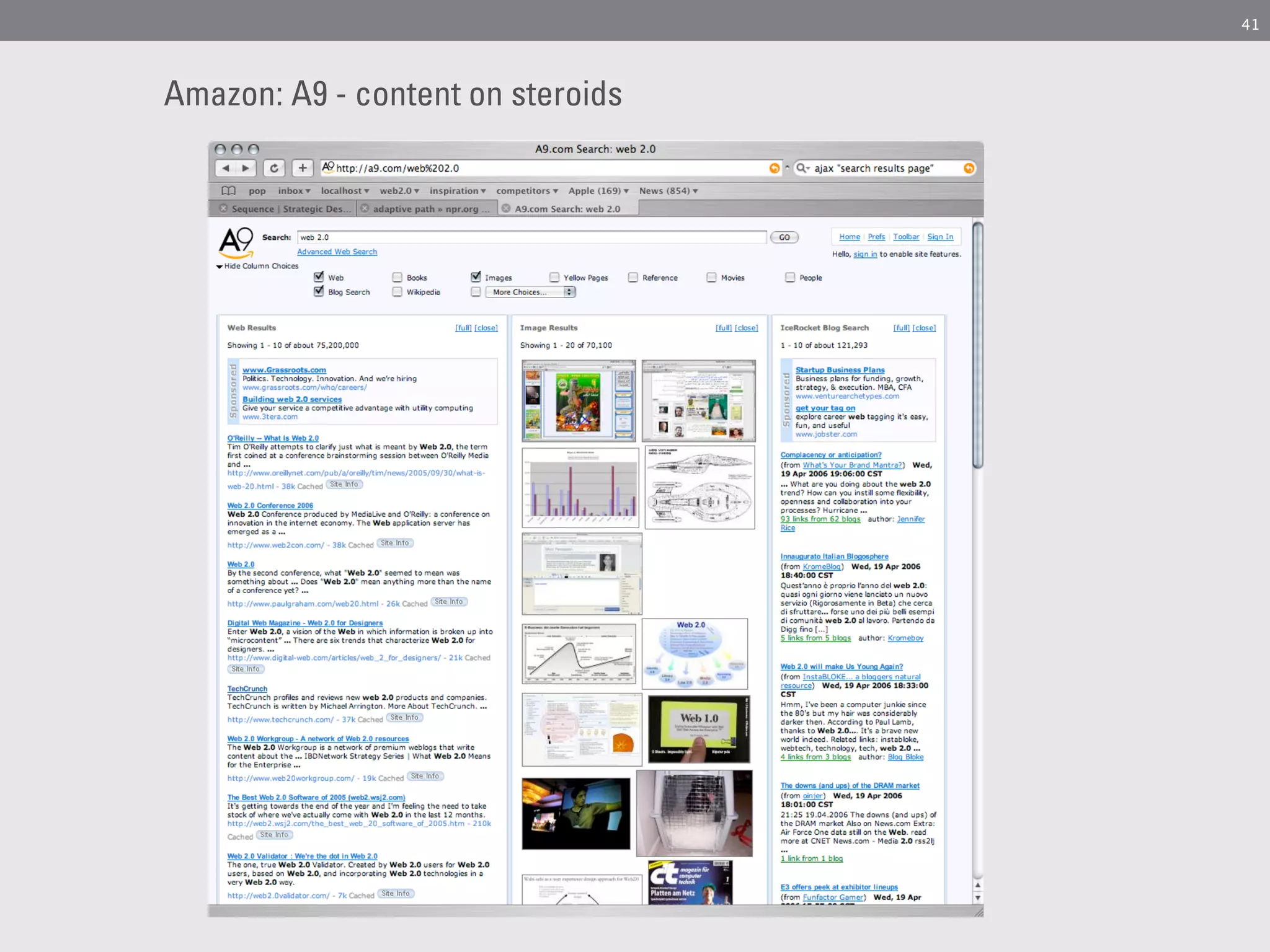Enable the People checkbox
This screenshot has width=1270, height=952.
tap(790, 277)
